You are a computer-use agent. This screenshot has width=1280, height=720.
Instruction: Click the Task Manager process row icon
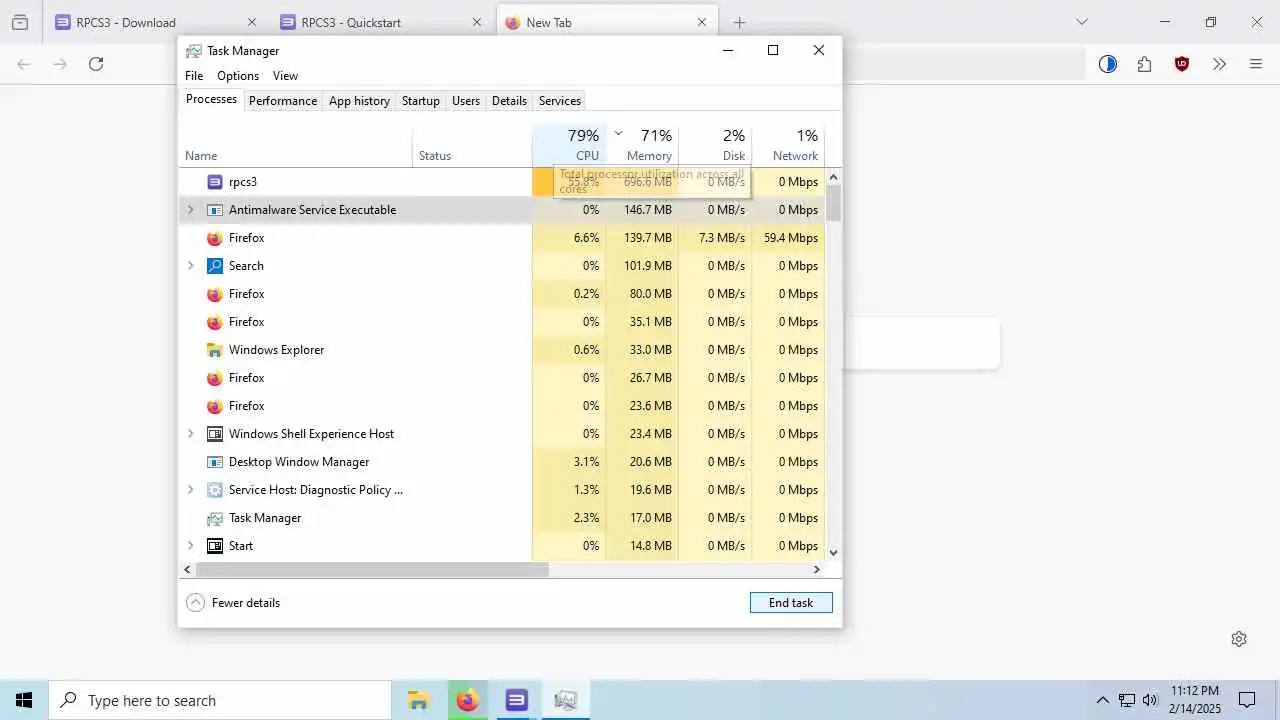pyautogui.click(x=214, y=518)
